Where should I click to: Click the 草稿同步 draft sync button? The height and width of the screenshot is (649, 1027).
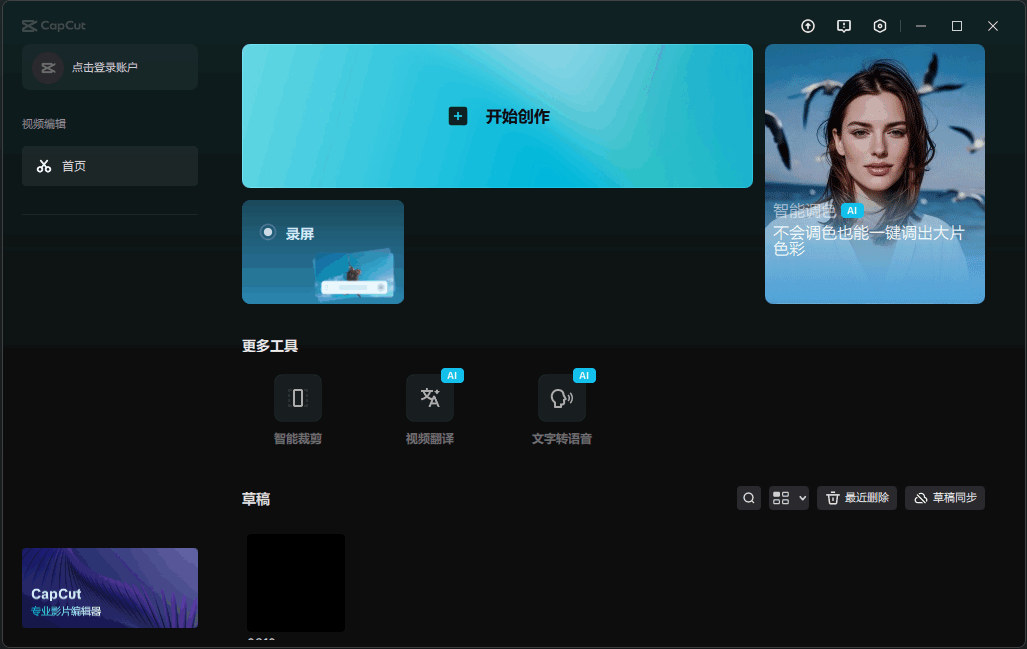tap(945, 498)
